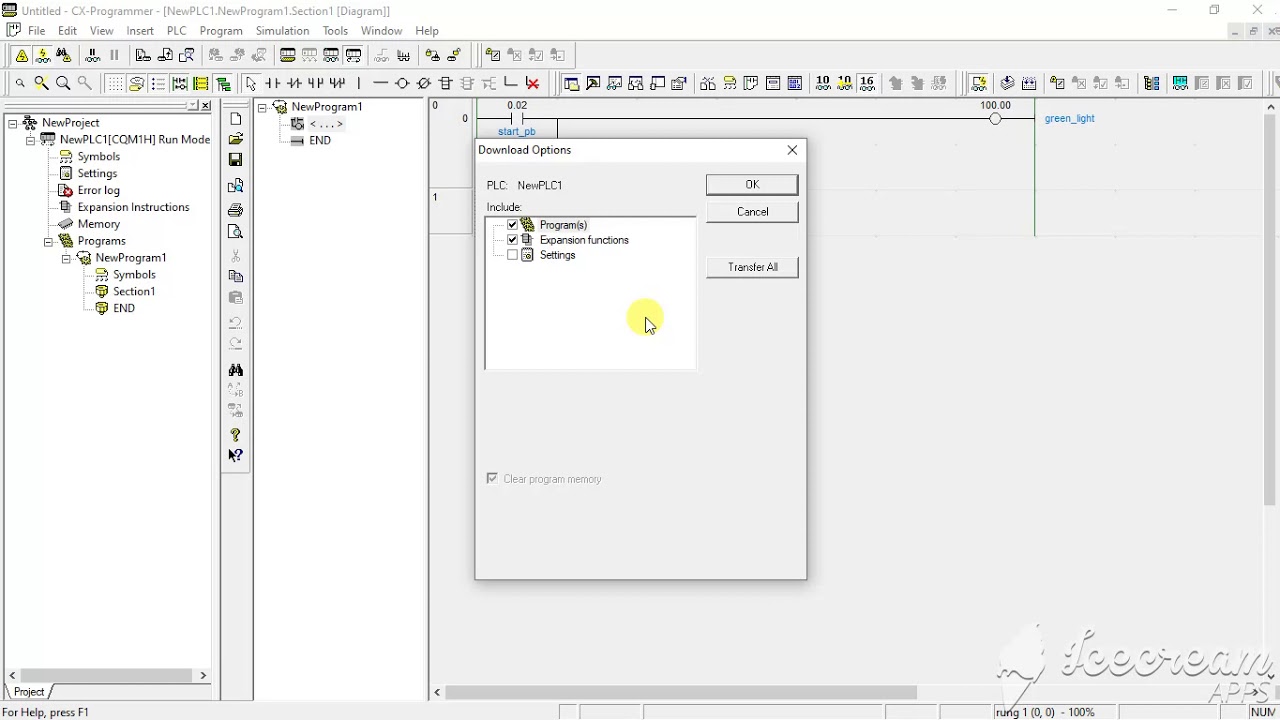Click OK in Download Options dialog

click(752, 184)
